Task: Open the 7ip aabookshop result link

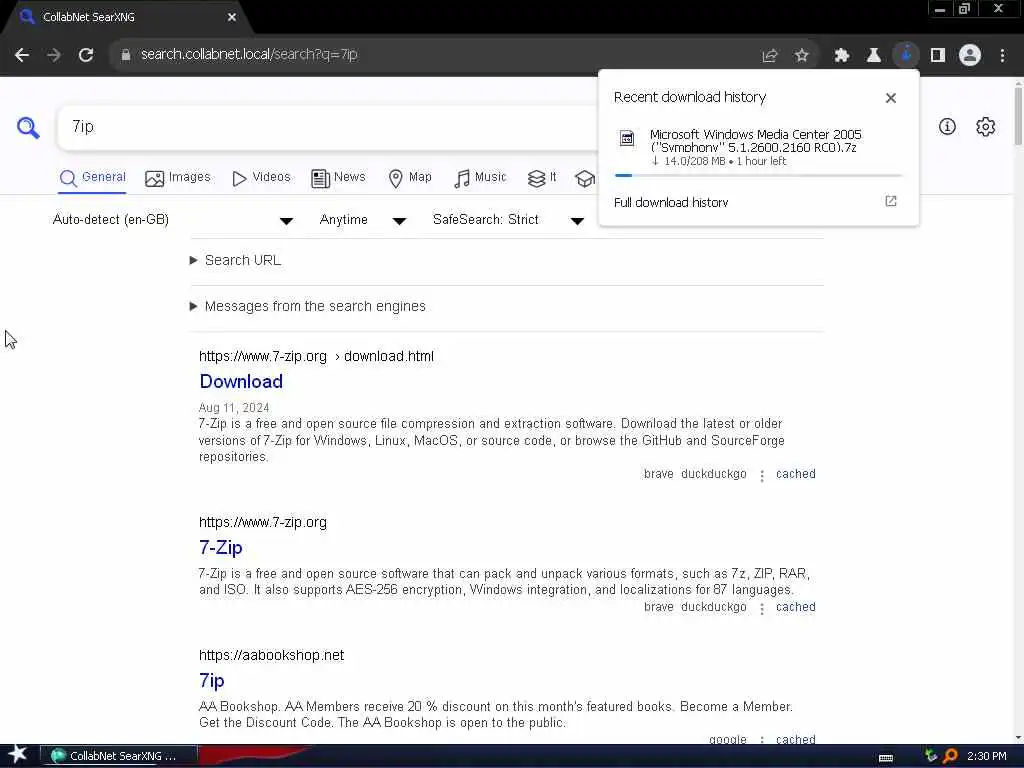Action: click(x=212, y=680)
